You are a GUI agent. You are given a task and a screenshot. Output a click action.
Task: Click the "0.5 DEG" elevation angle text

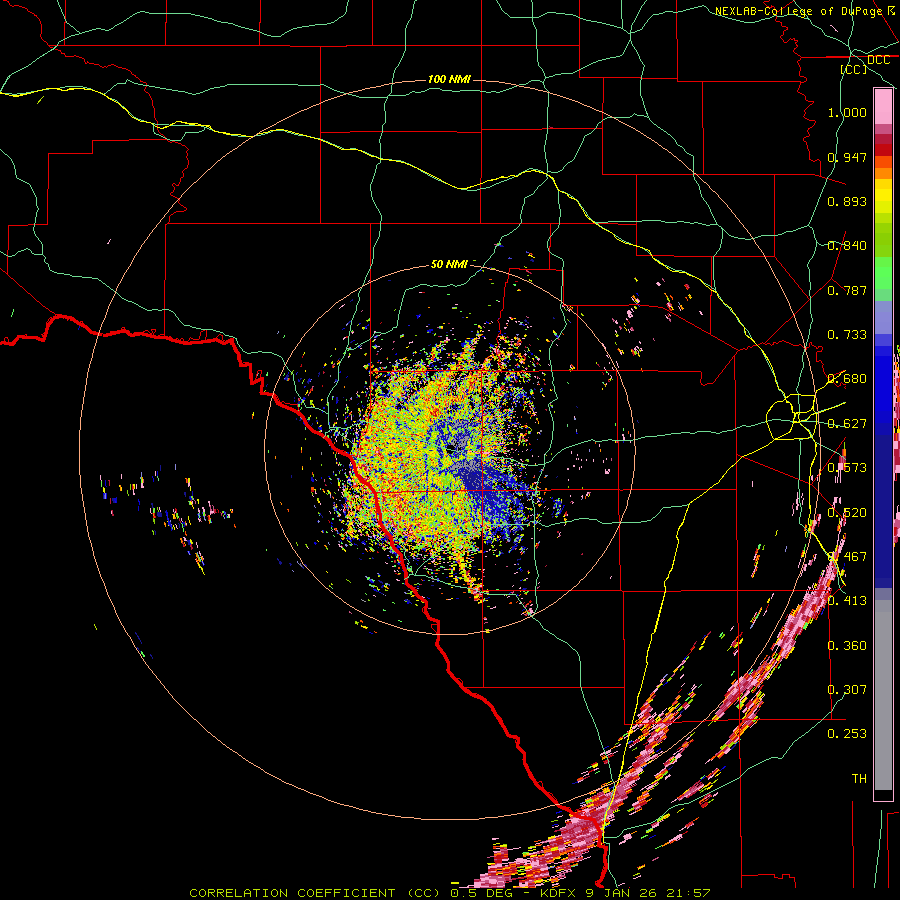(x=482, y=893)
